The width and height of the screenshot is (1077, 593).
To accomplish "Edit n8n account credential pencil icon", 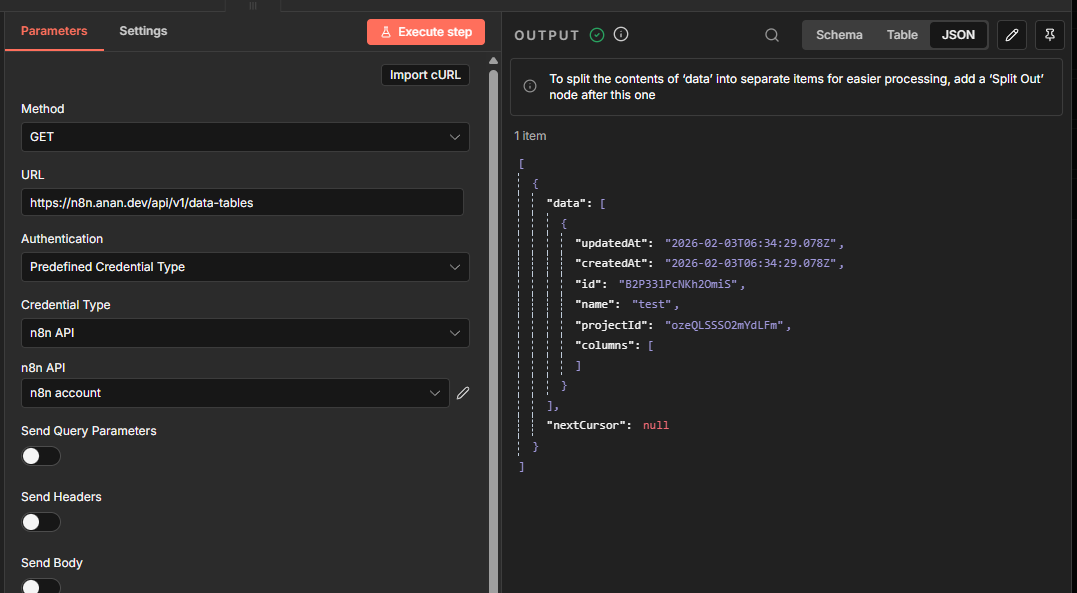I will (463, 393).
